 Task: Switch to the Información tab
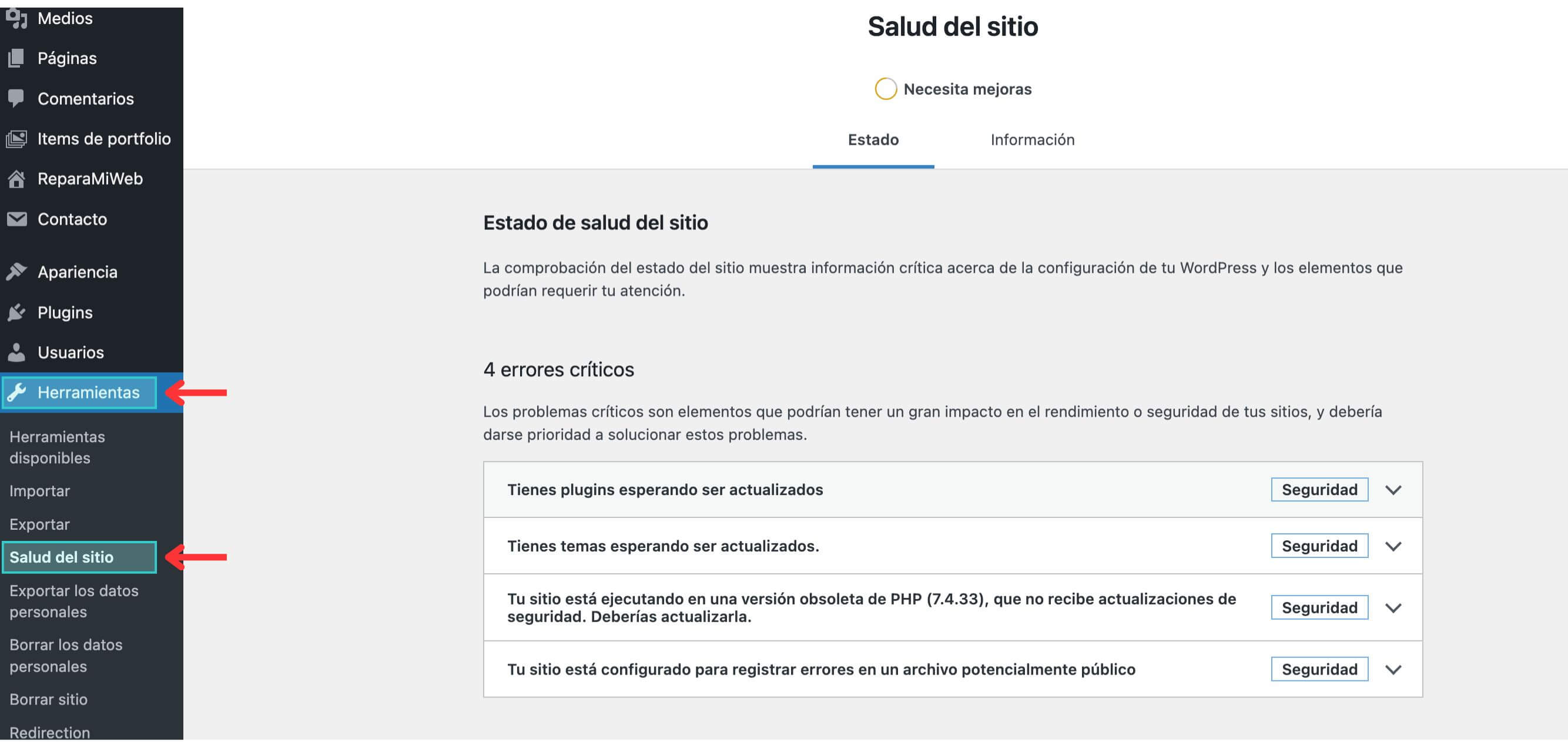(x=1032, y=139)
